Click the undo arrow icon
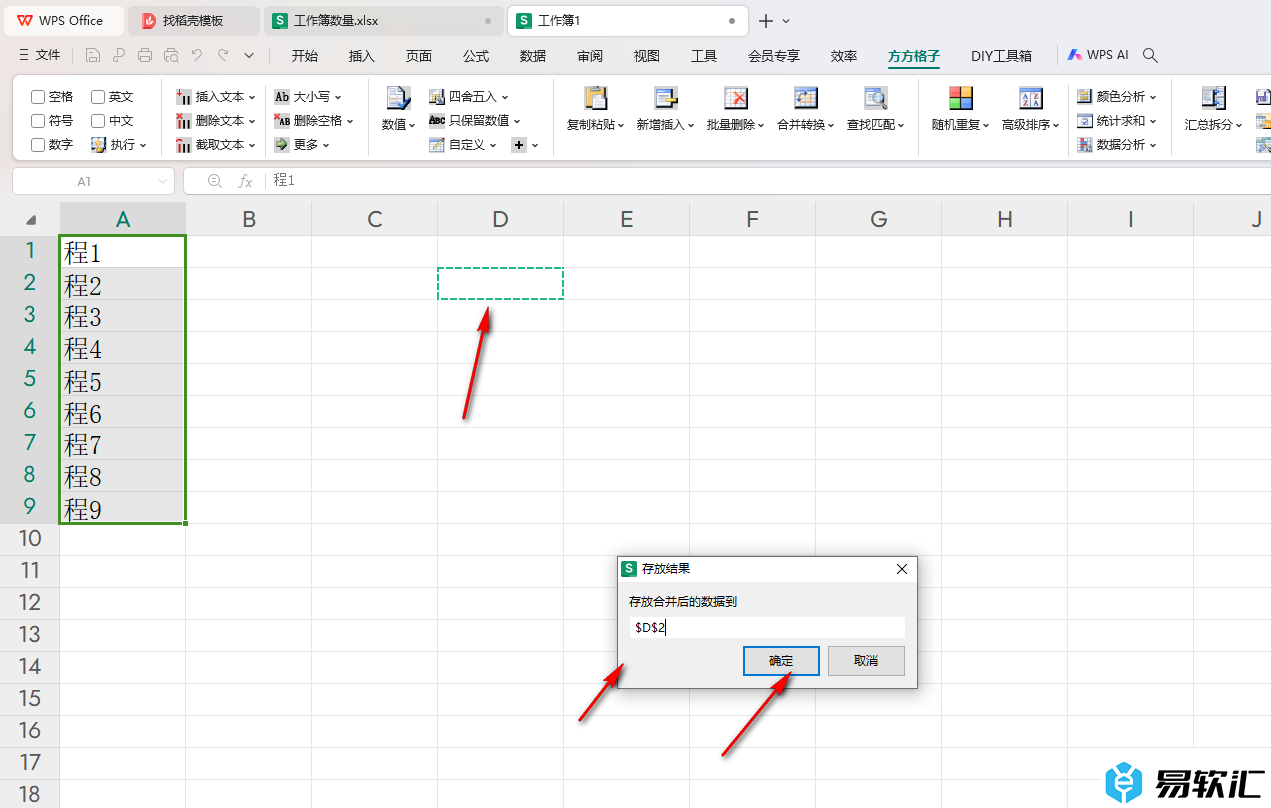The height and width of the screenshot is (808, 1271). coord(197,56)
